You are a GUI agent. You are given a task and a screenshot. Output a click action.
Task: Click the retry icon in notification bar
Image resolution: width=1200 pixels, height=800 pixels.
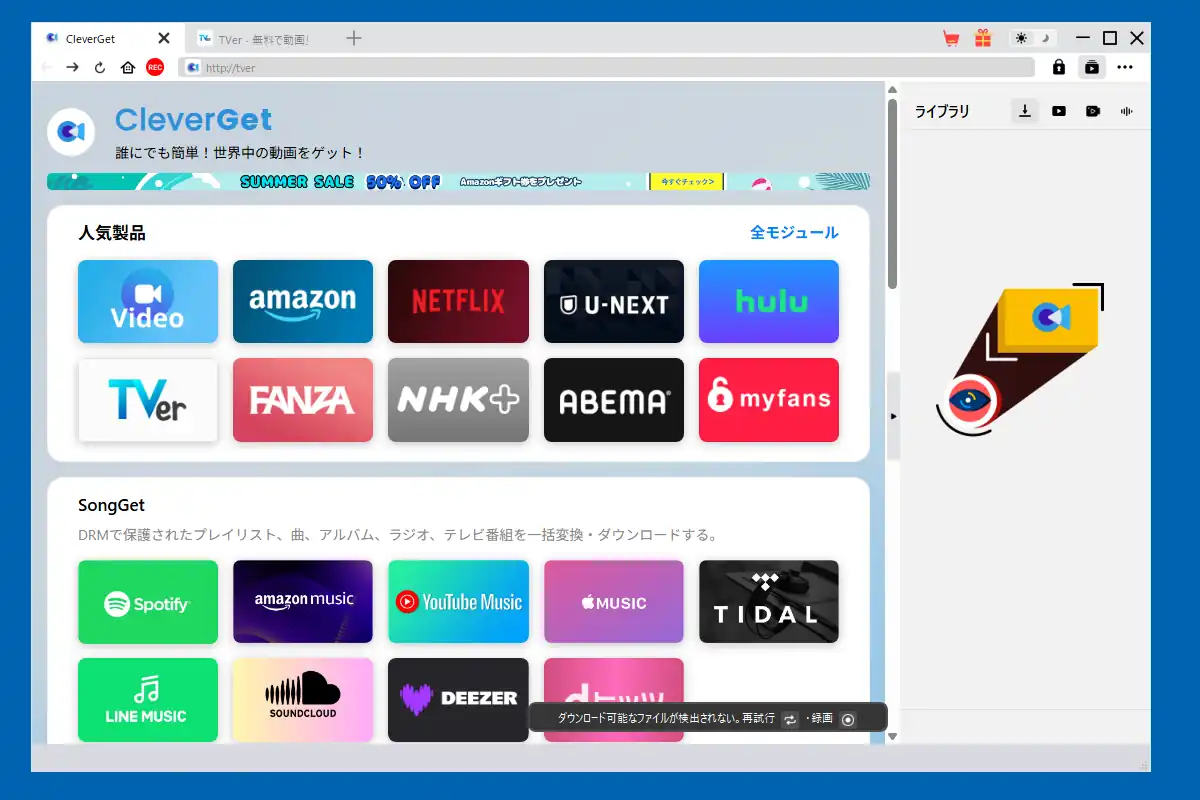[790, 719]
